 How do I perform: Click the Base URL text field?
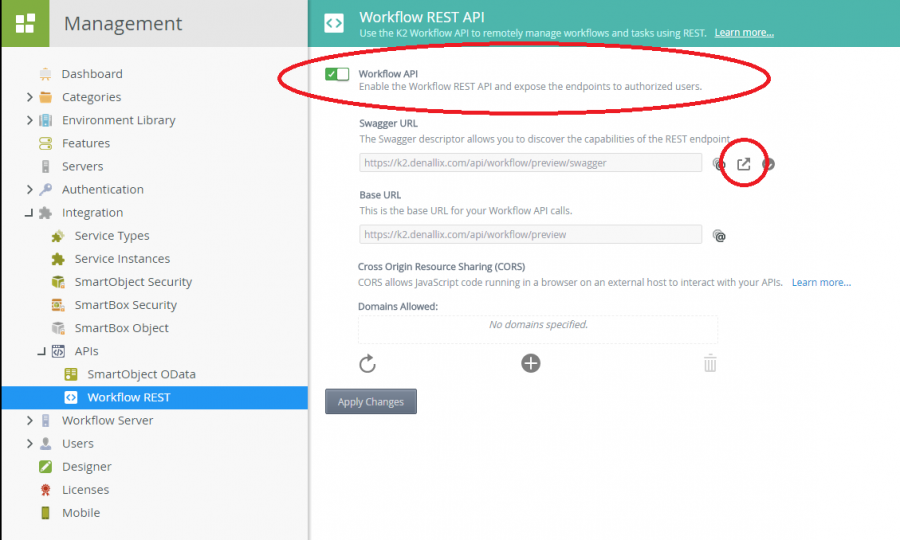pyautogui.click(x=530, y=234)
